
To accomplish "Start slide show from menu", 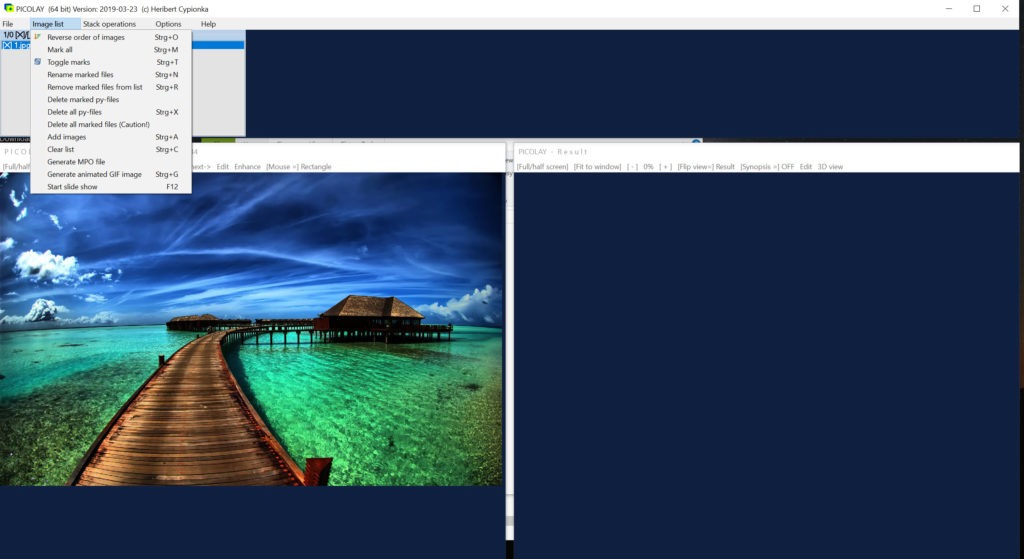I will point(111,187).
